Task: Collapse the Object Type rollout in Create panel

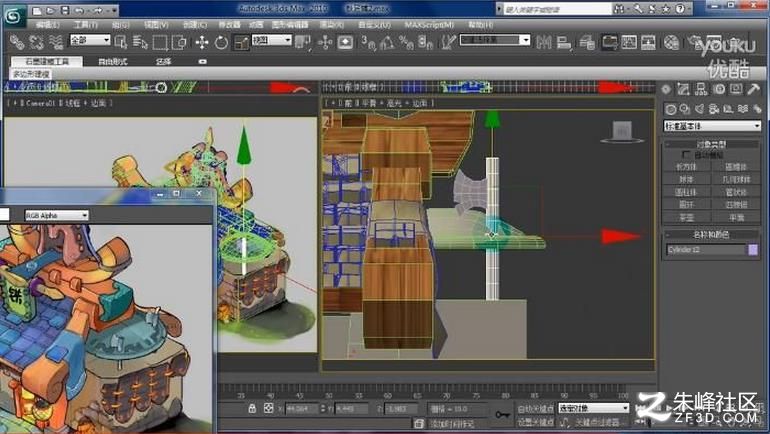Action: 711,144
